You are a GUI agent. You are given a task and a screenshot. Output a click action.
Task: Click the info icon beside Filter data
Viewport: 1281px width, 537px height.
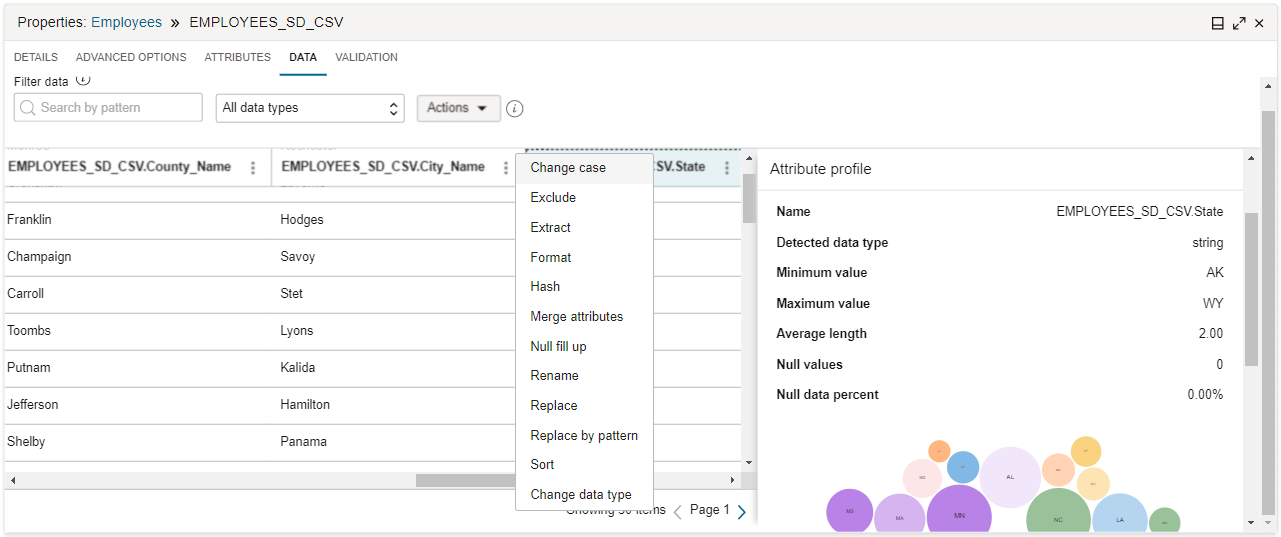point(83,80)
